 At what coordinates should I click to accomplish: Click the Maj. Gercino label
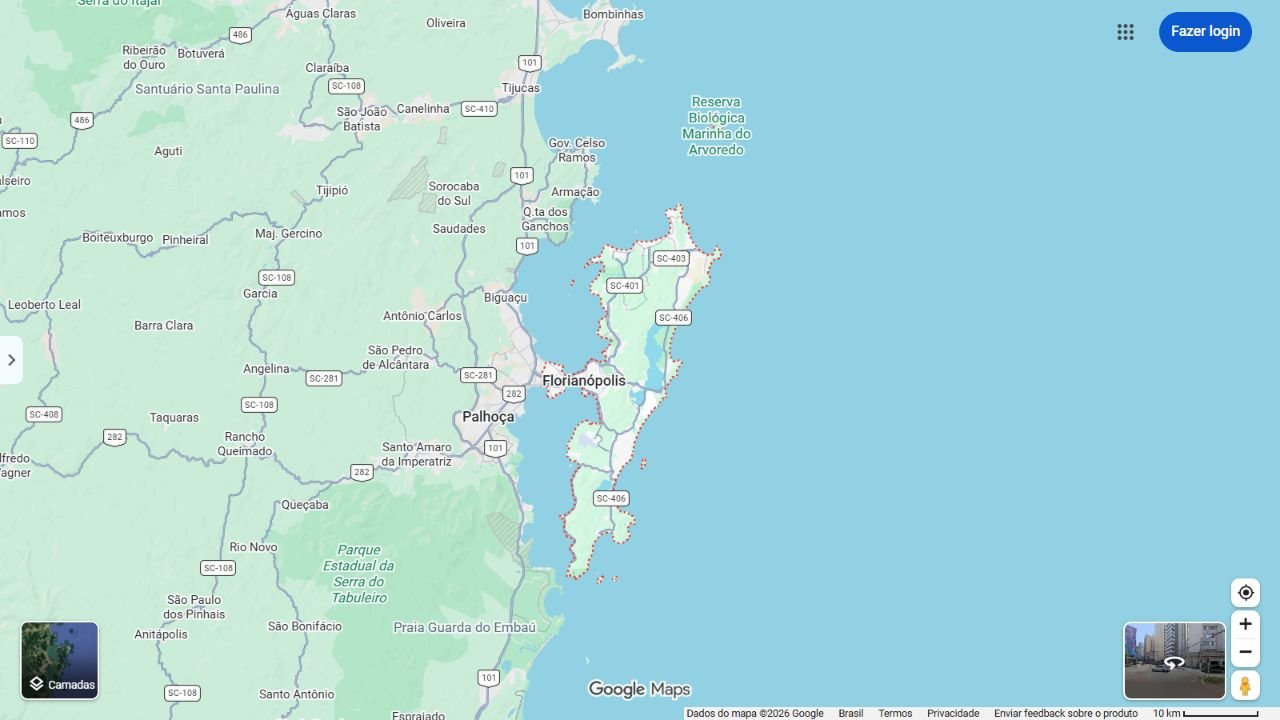pos(289,234)
